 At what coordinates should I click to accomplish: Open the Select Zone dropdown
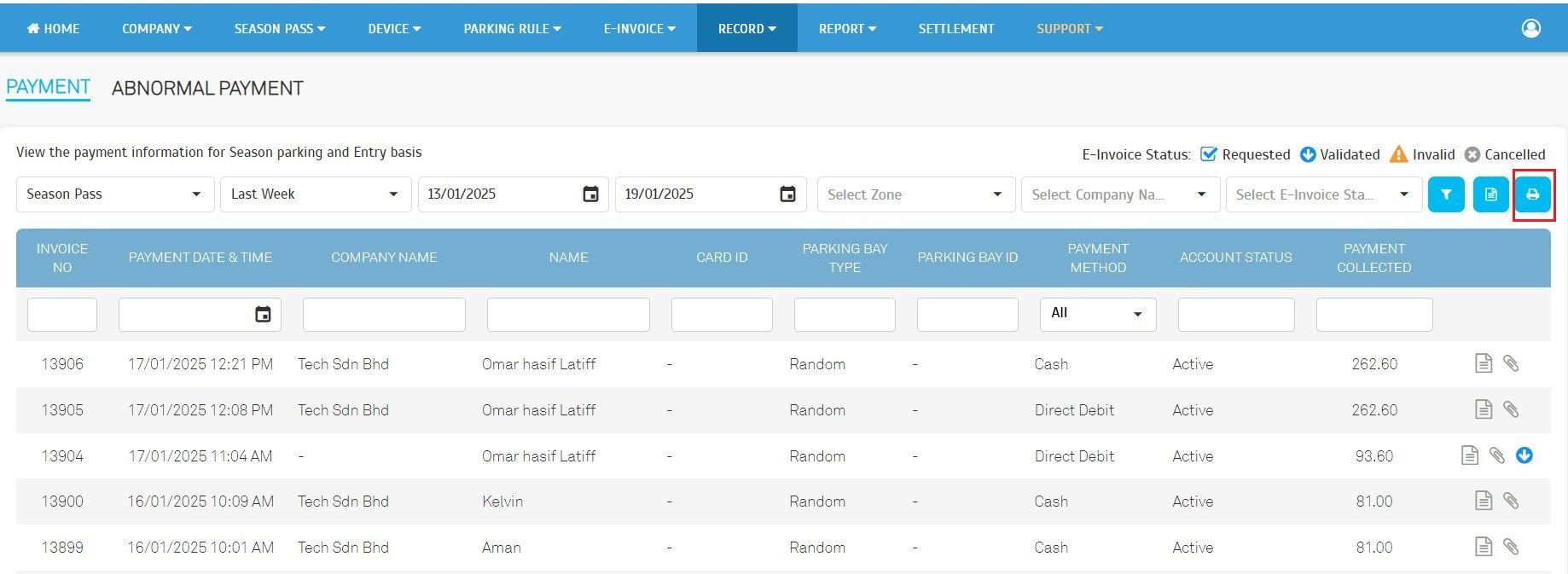(x=915, y=194)
